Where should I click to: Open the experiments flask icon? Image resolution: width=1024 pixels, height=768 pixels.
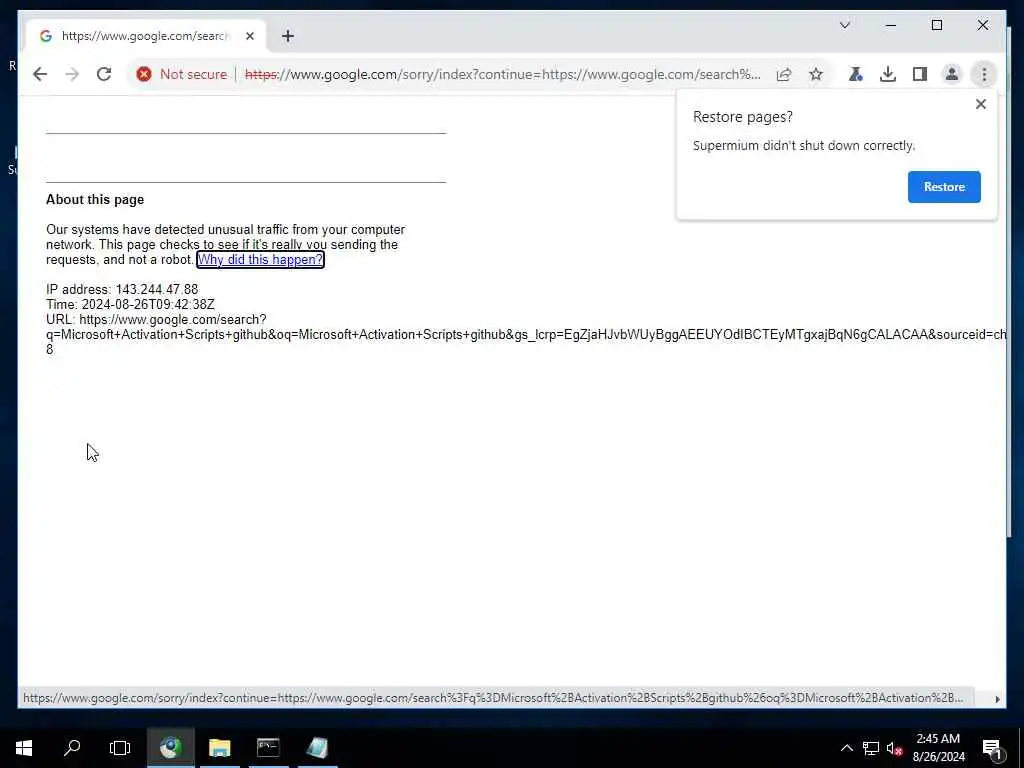856,74
